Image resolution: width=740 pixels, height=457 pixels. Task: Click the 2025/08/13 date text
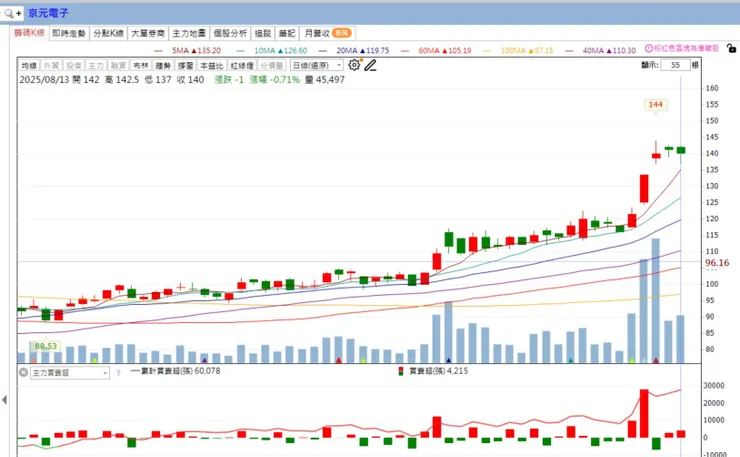click(x=44, y=80)
